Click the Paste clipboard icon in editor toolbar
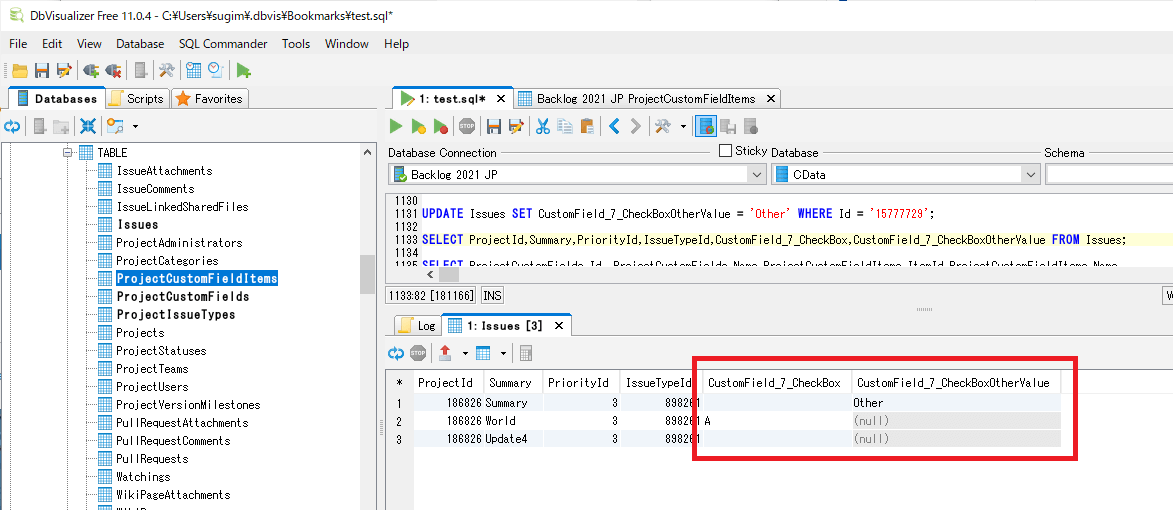This screenshot has width=1173, height=510. 587,126
